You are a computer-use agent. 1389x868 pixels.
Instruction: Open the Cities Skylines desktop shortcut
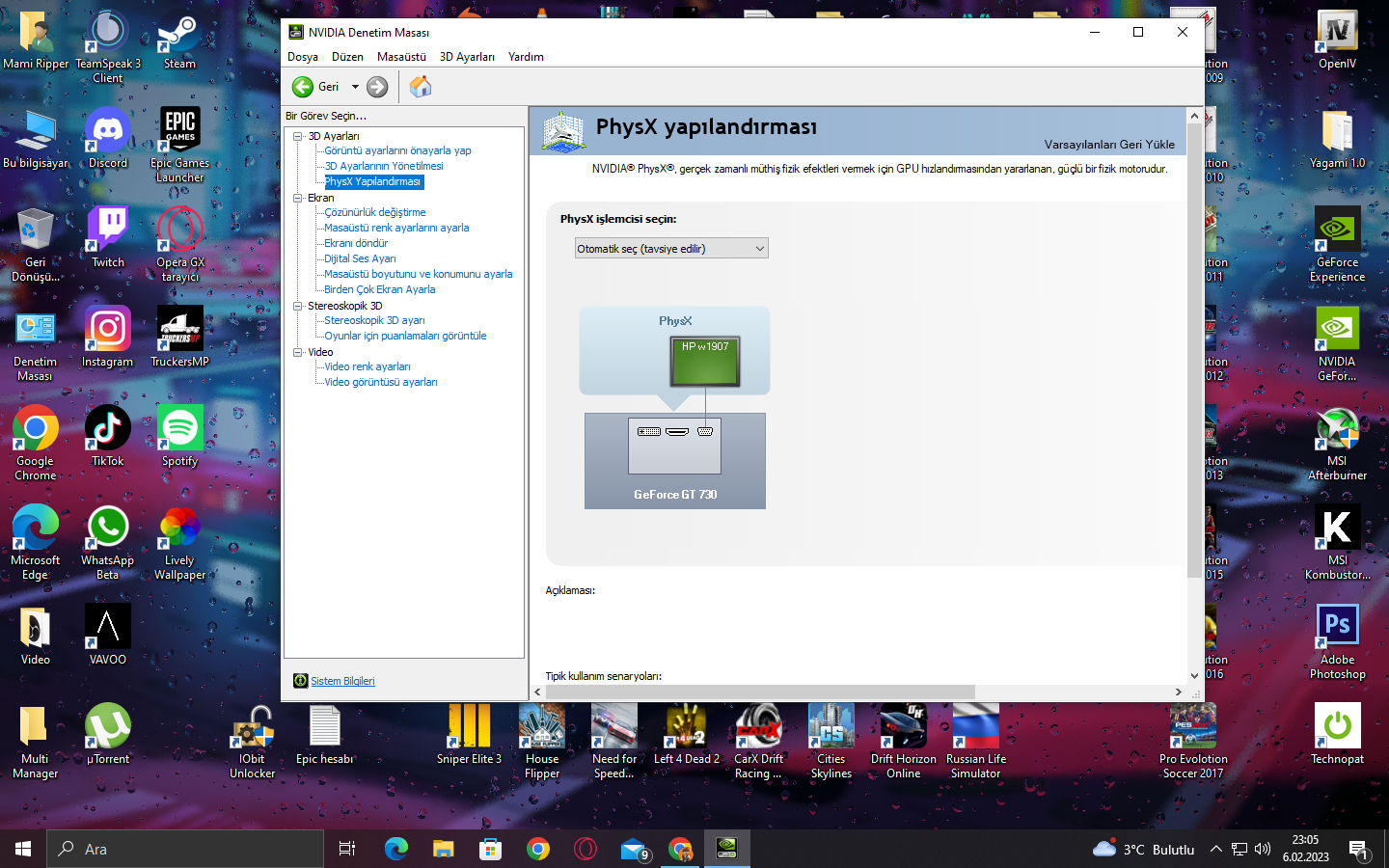(x=831, y=742)
